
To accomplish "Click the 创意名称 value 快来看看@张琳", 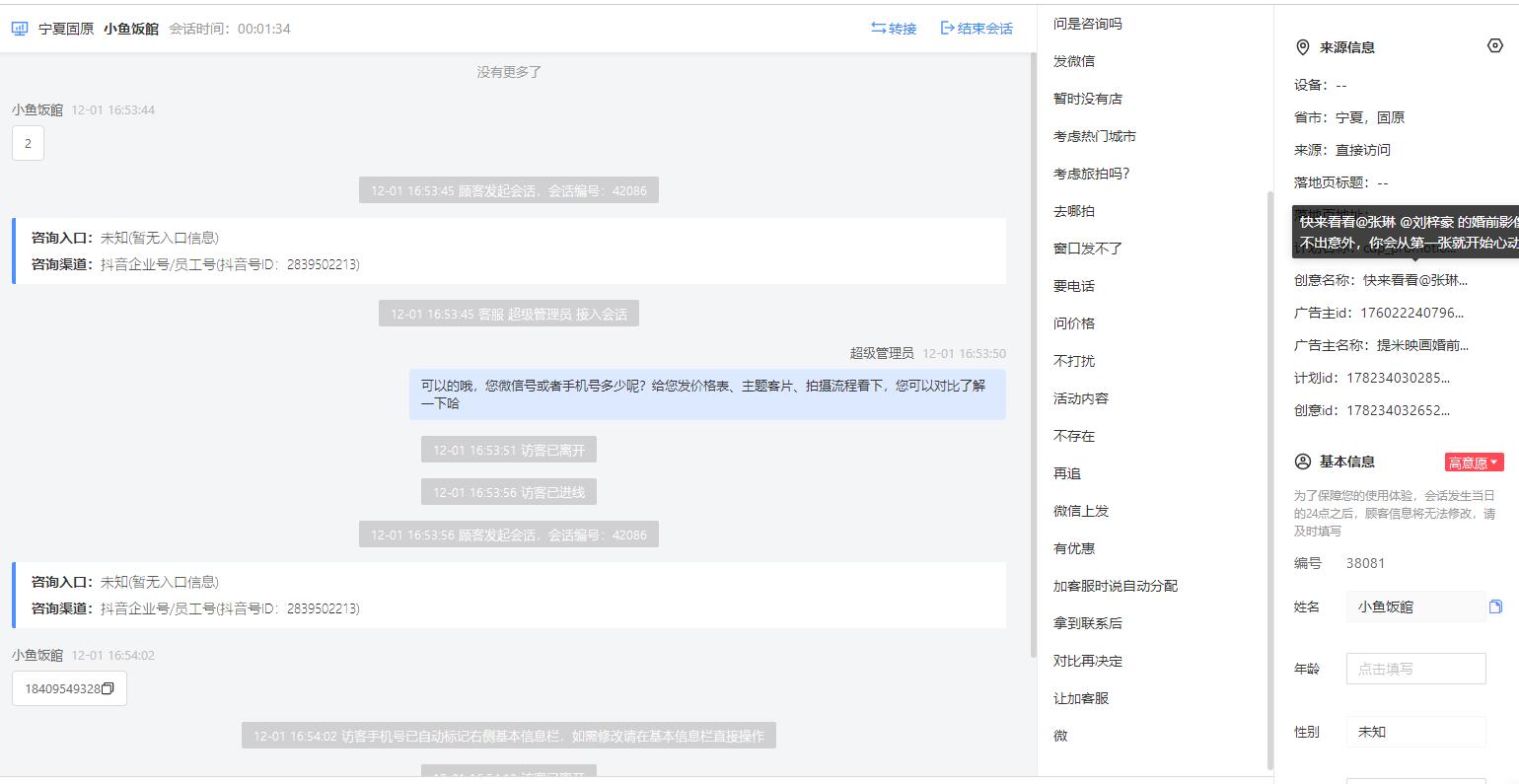I will click(1415, 280).
